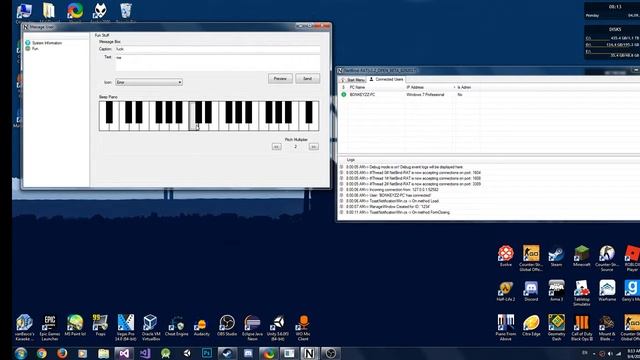Select log entry 'Debug mode is on'
Viewport: 640px width, 360px height.
pos(404,167)
